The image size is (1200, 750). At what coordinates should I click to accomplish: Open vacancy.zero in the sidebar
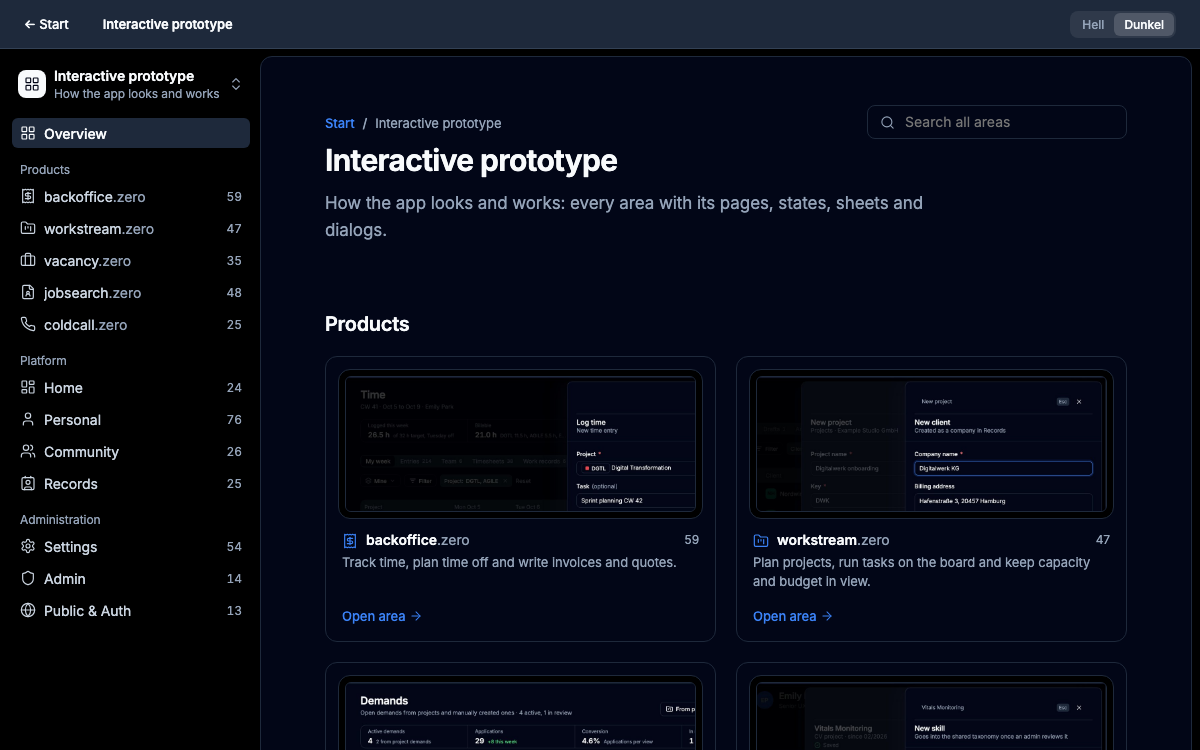[131, 261]
